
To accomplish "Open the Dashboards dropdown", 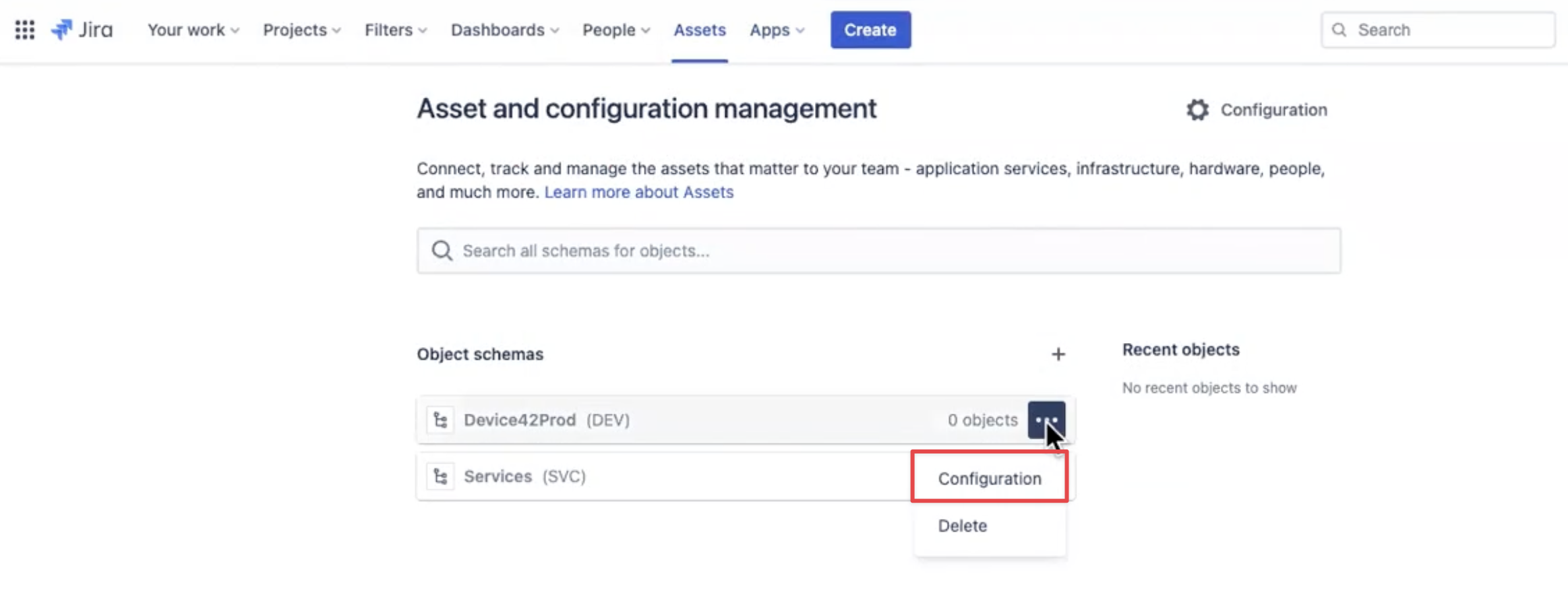I will [x=504, y=30].
